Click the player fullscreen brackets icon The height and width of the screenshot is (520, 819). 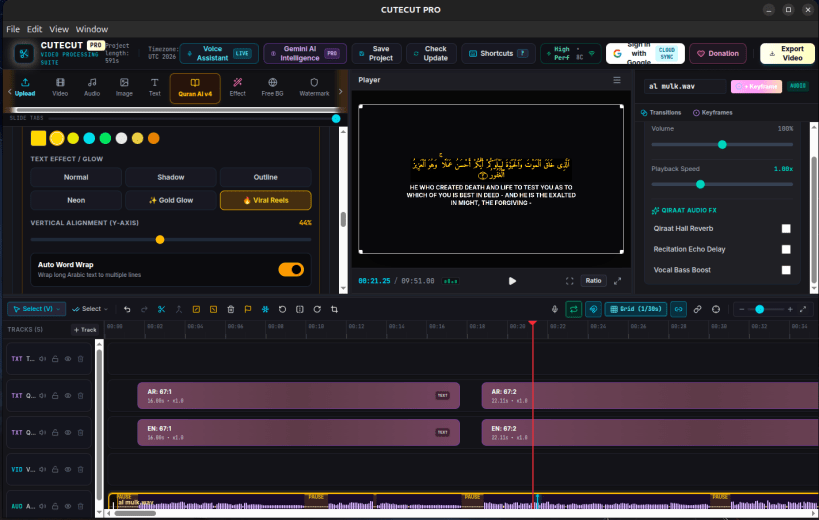coord(569,281)
